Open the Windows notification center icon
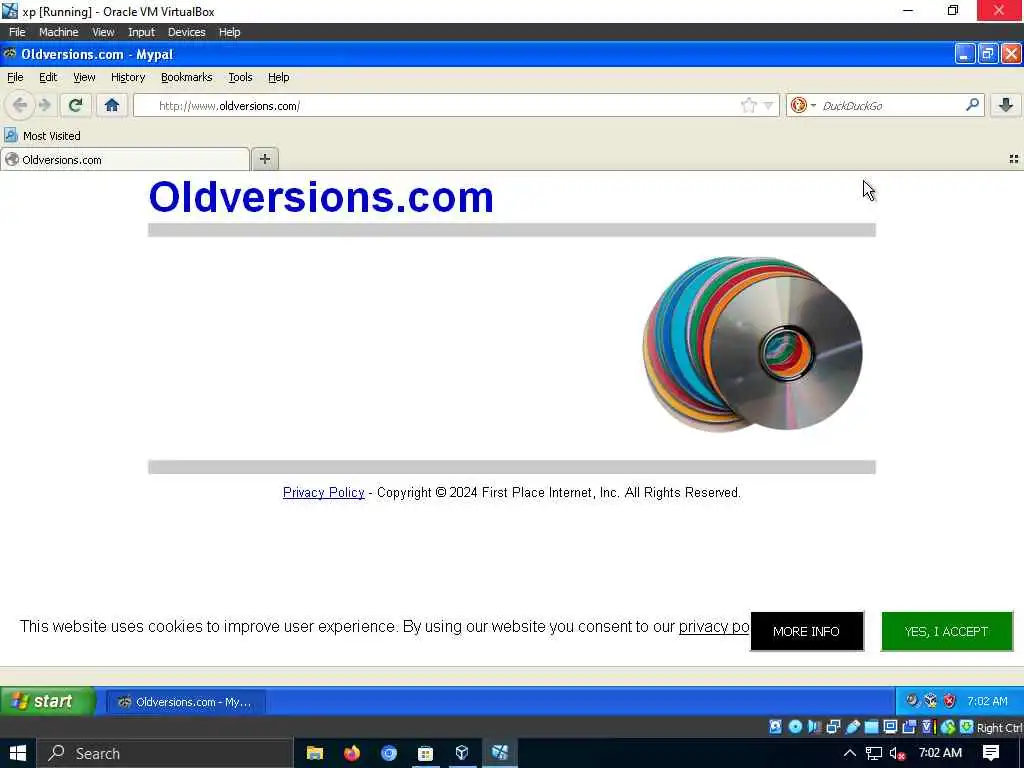 [x=991, y=753]
